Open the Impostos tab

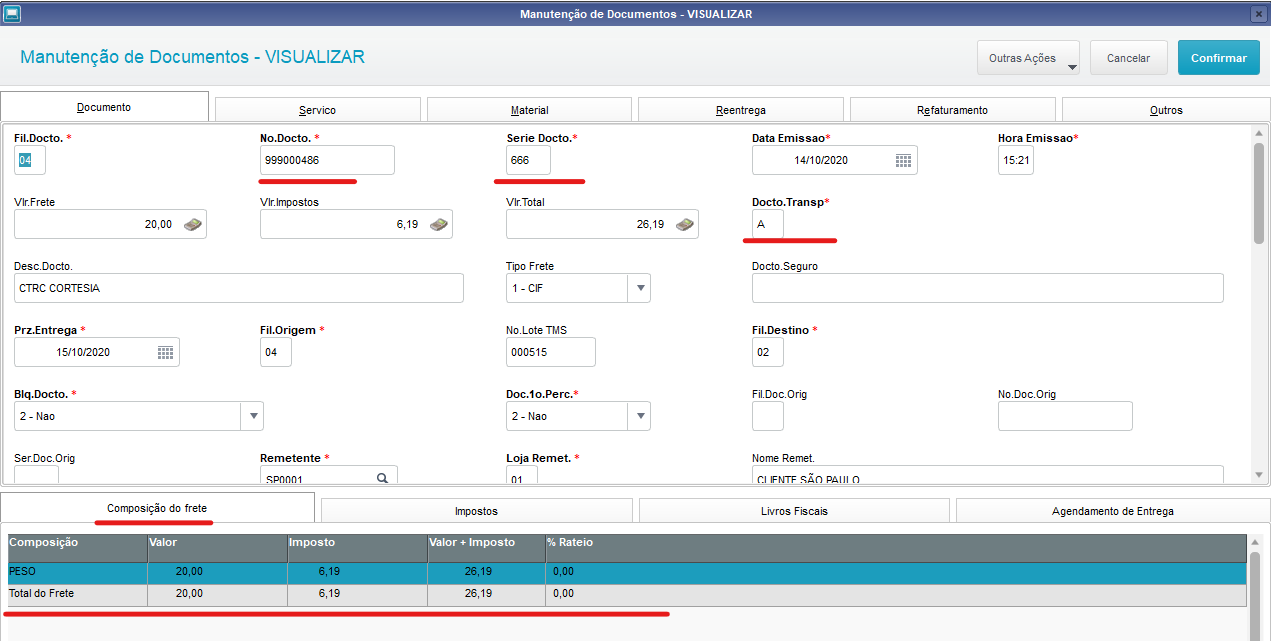(476, 511)
